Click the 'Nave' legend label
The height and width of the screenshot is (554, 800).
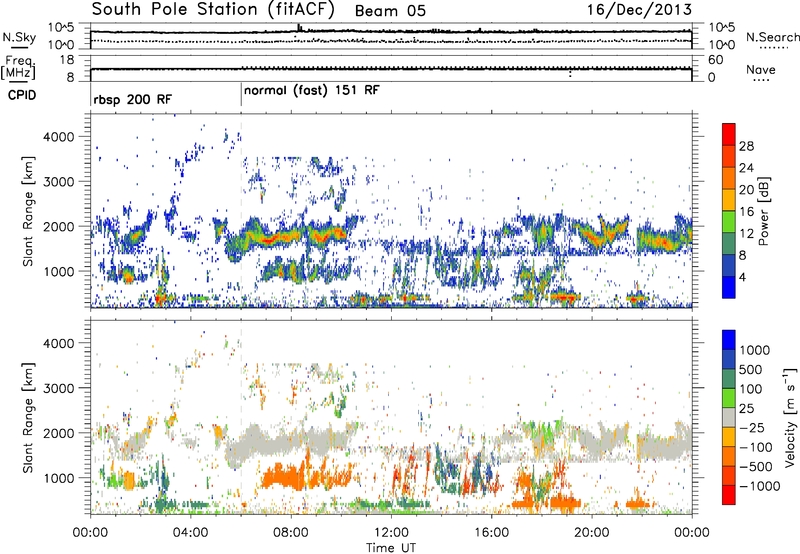[761, 69]
